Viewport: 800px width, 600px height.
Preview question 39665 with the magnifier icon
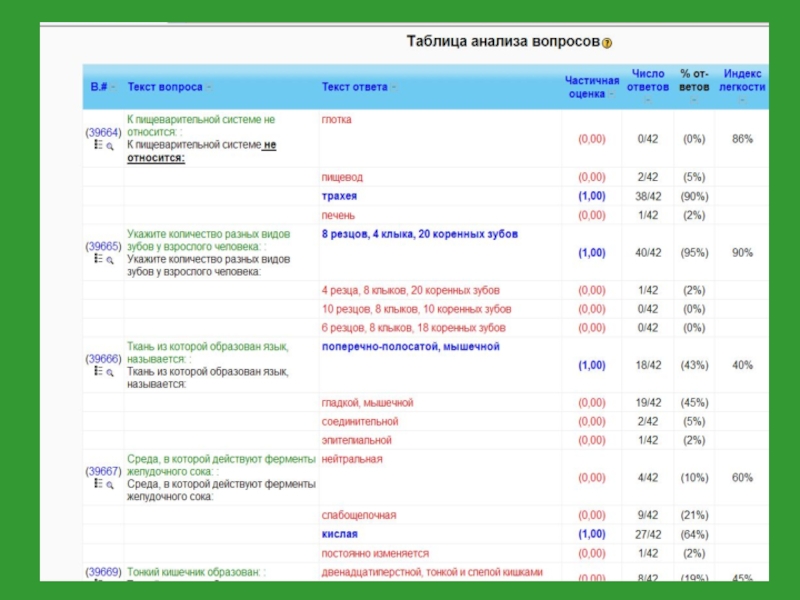(110, 260)
